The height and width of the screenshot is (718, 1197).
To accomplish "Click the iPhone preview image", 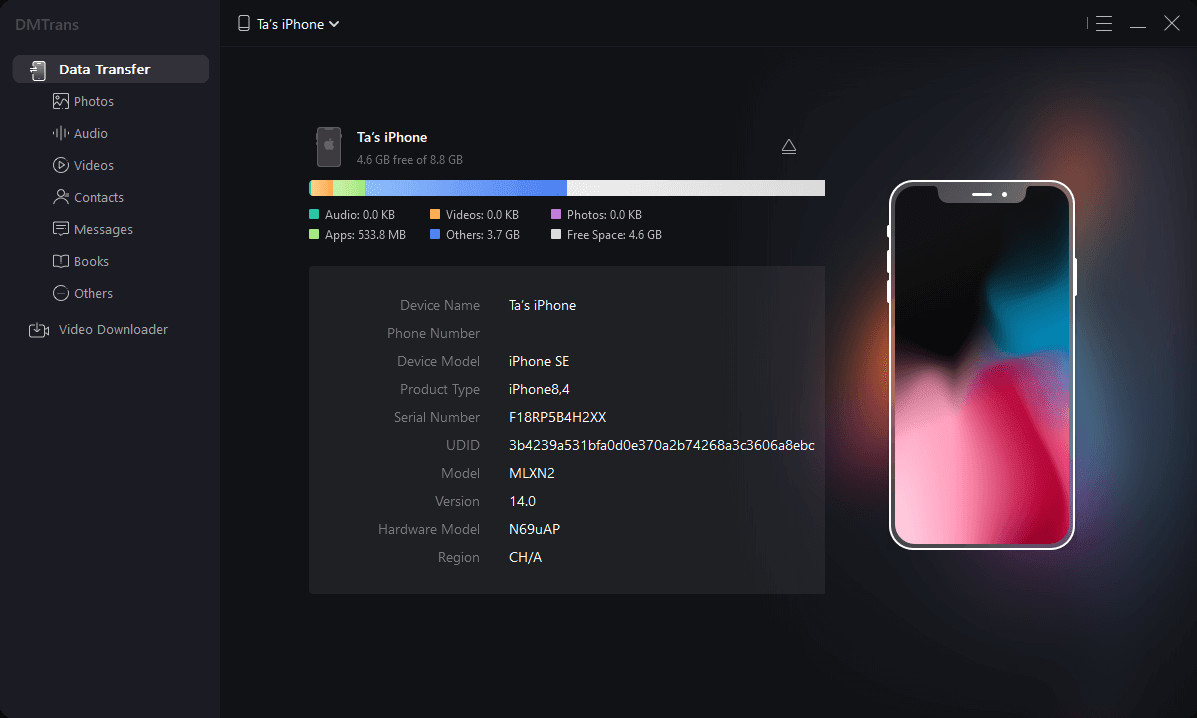I will click(x=982, y=365).
